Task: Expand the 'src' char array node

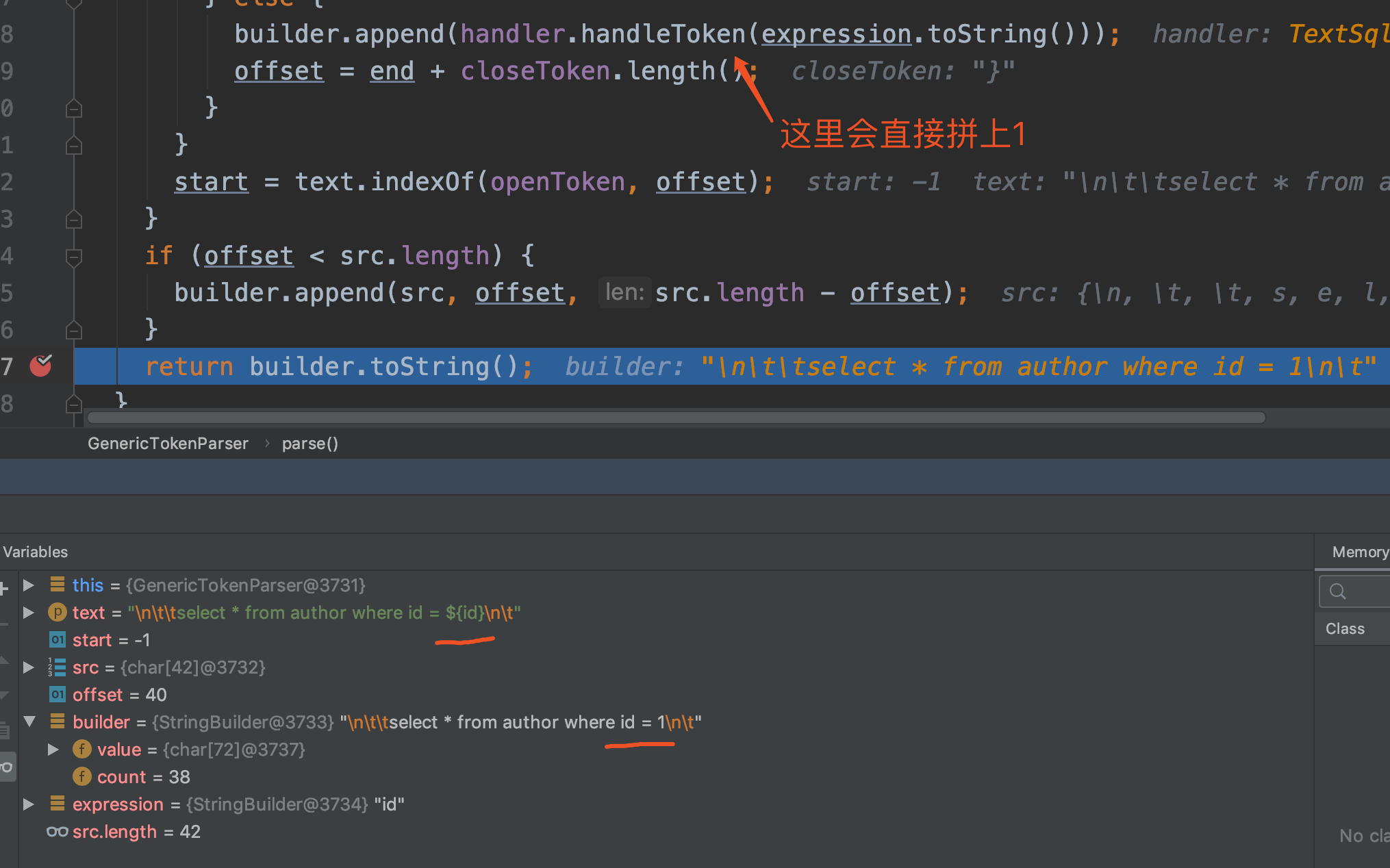Action: pos(29,667)
